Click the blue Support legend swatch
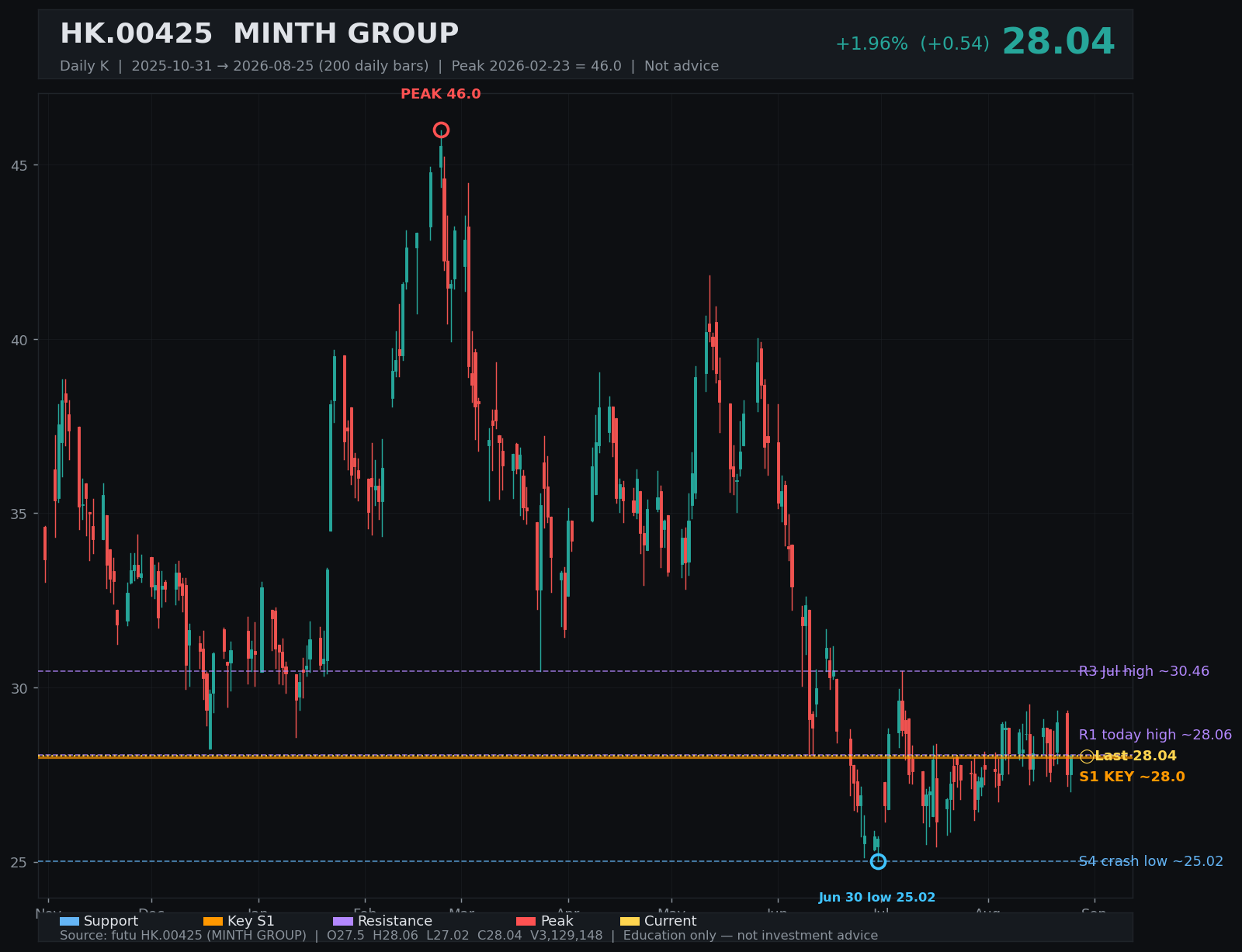The image size is (1242, 952). (x=69, y=921)
